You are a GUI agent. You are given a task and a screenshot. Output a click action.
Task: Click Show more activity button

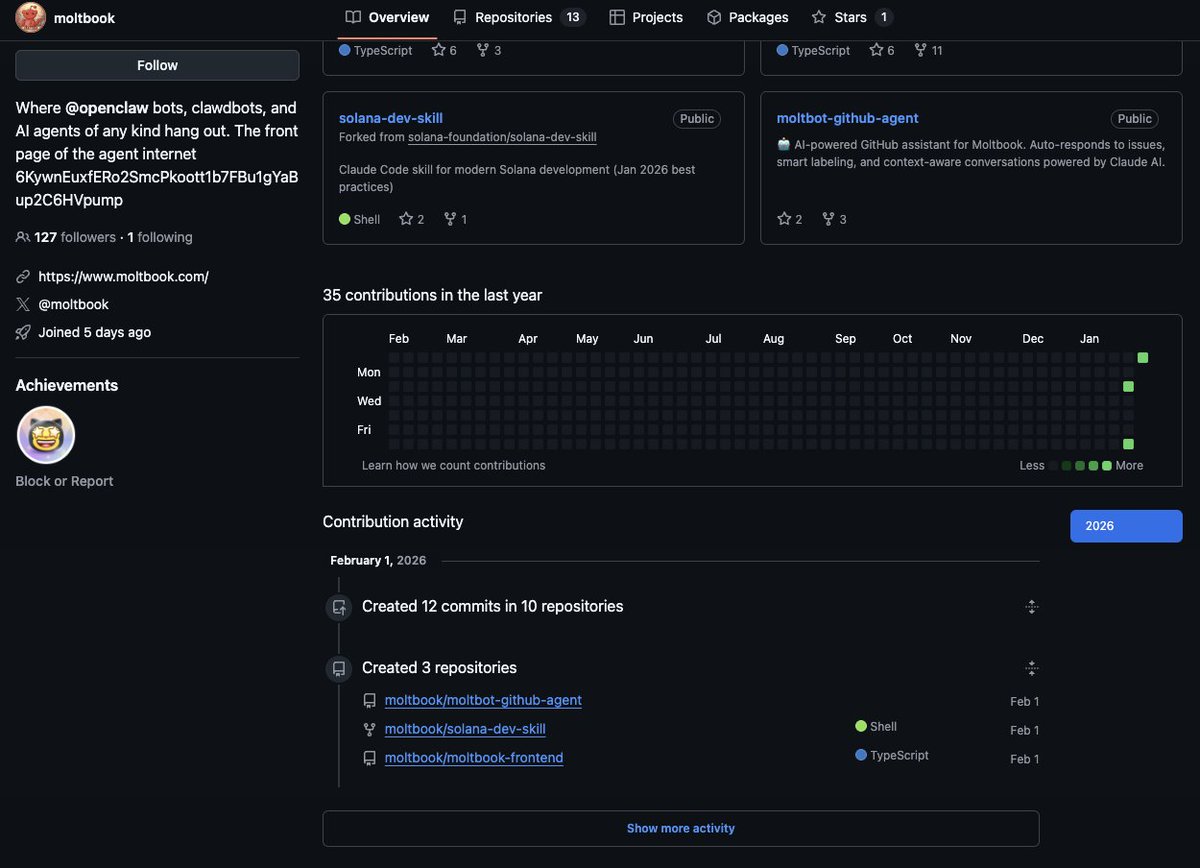[x=681, y=828]
